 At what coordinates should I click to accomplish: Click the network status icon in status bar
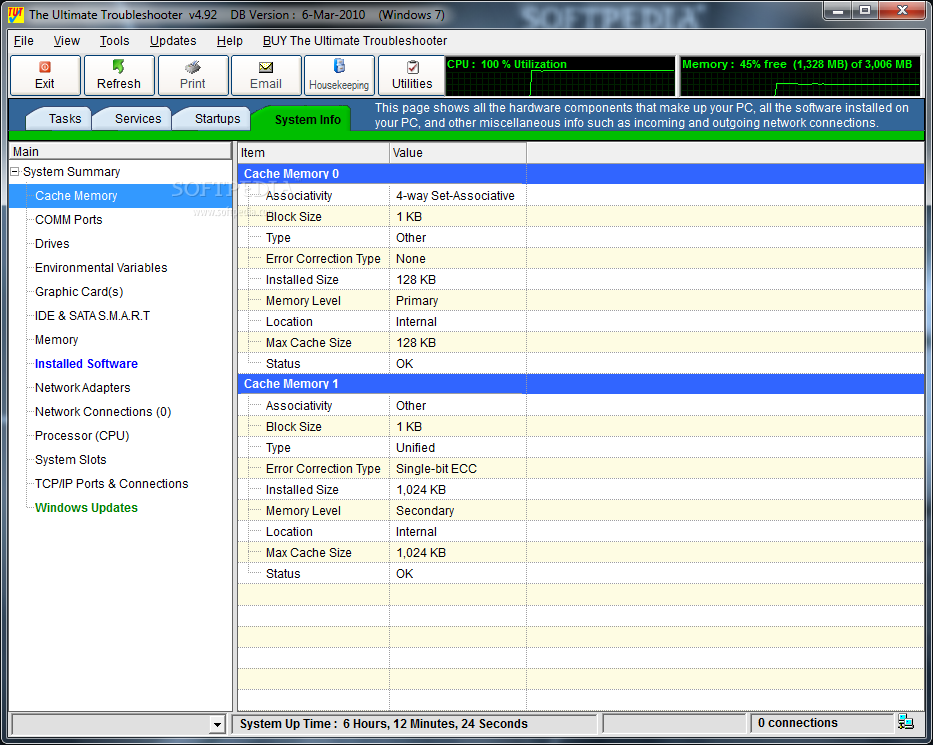(x=906, y=722)
